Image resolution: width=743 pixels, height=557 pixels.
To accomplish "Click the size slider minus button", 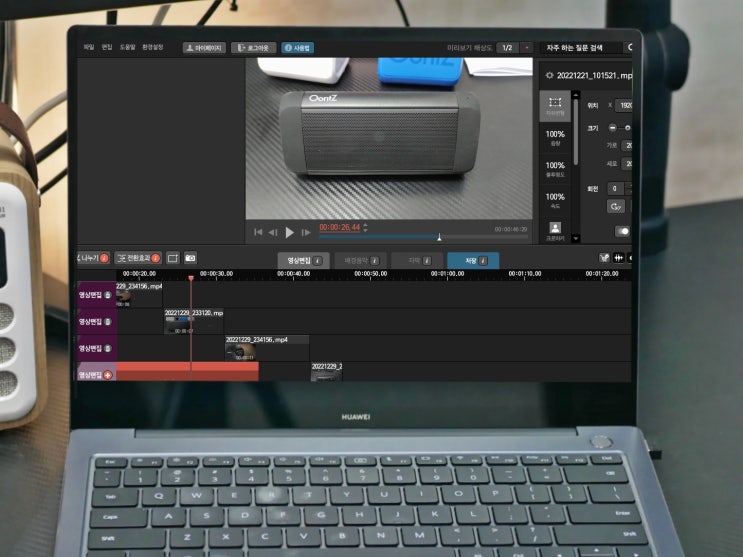I will 613,128.
